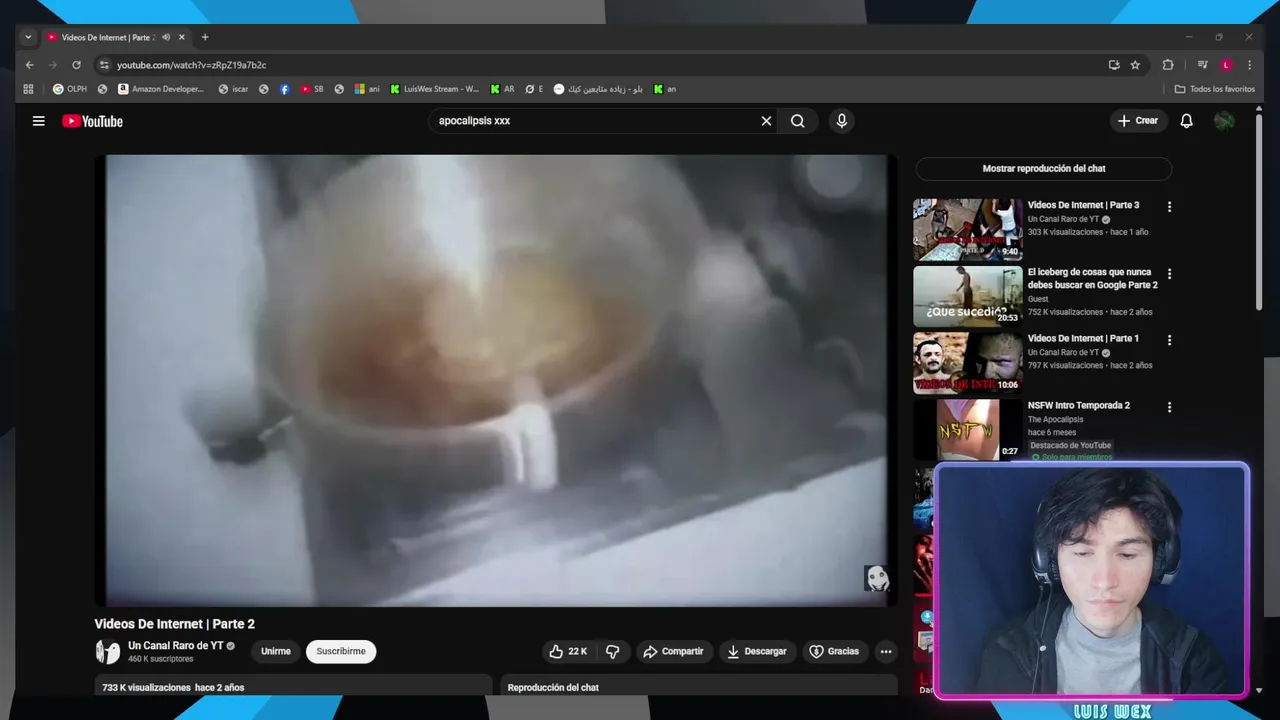Dislike the video with thumbs down
This screenshot has width=1280, height=720.
coord(612,651)
